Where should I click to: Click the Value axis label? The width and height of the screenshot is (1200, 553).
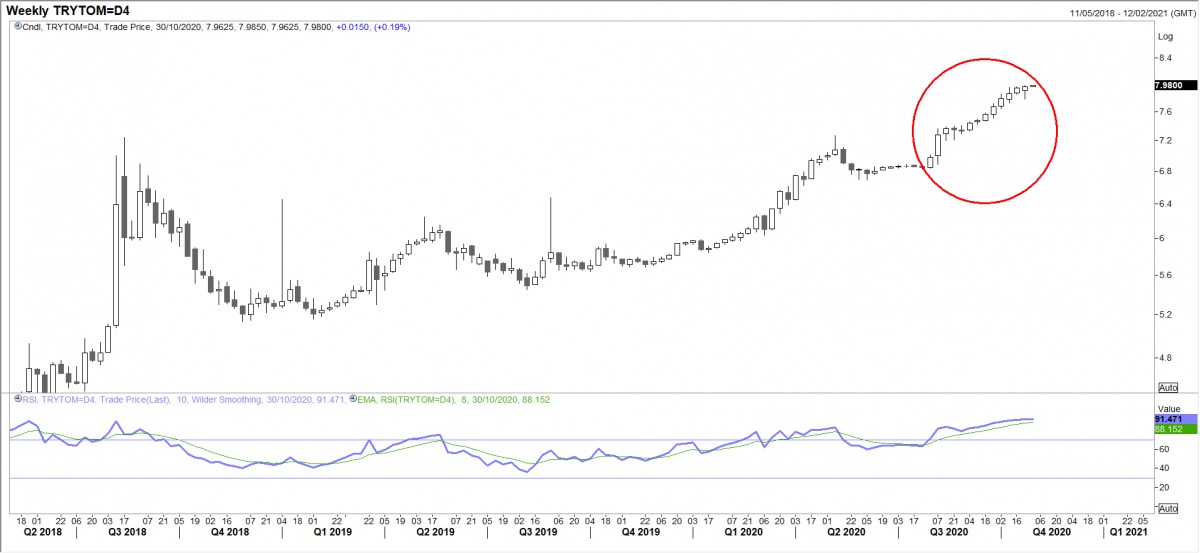click(1168, 408)
